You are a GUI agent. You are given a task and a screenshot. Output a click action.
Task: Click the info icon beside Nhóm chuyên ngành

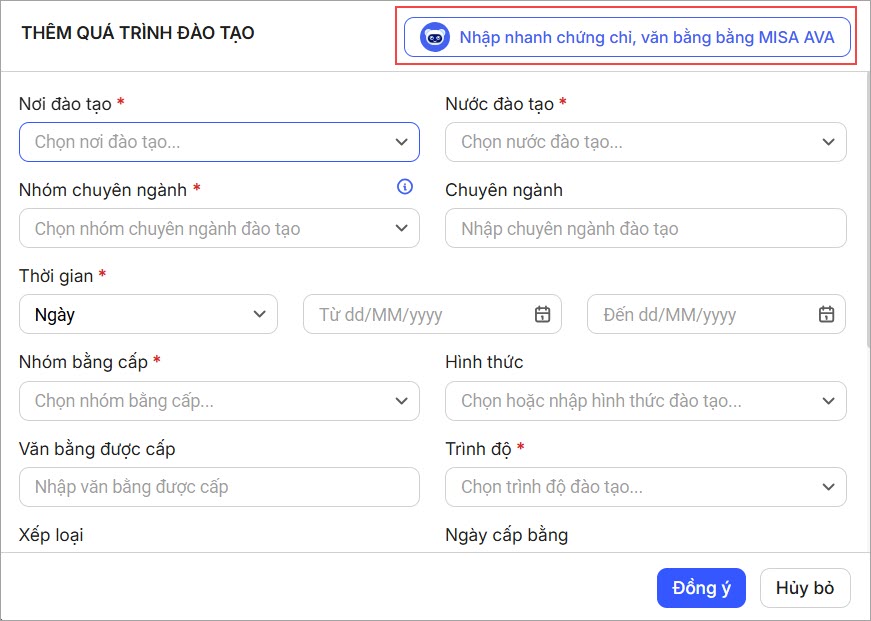(x=405, y=187)
